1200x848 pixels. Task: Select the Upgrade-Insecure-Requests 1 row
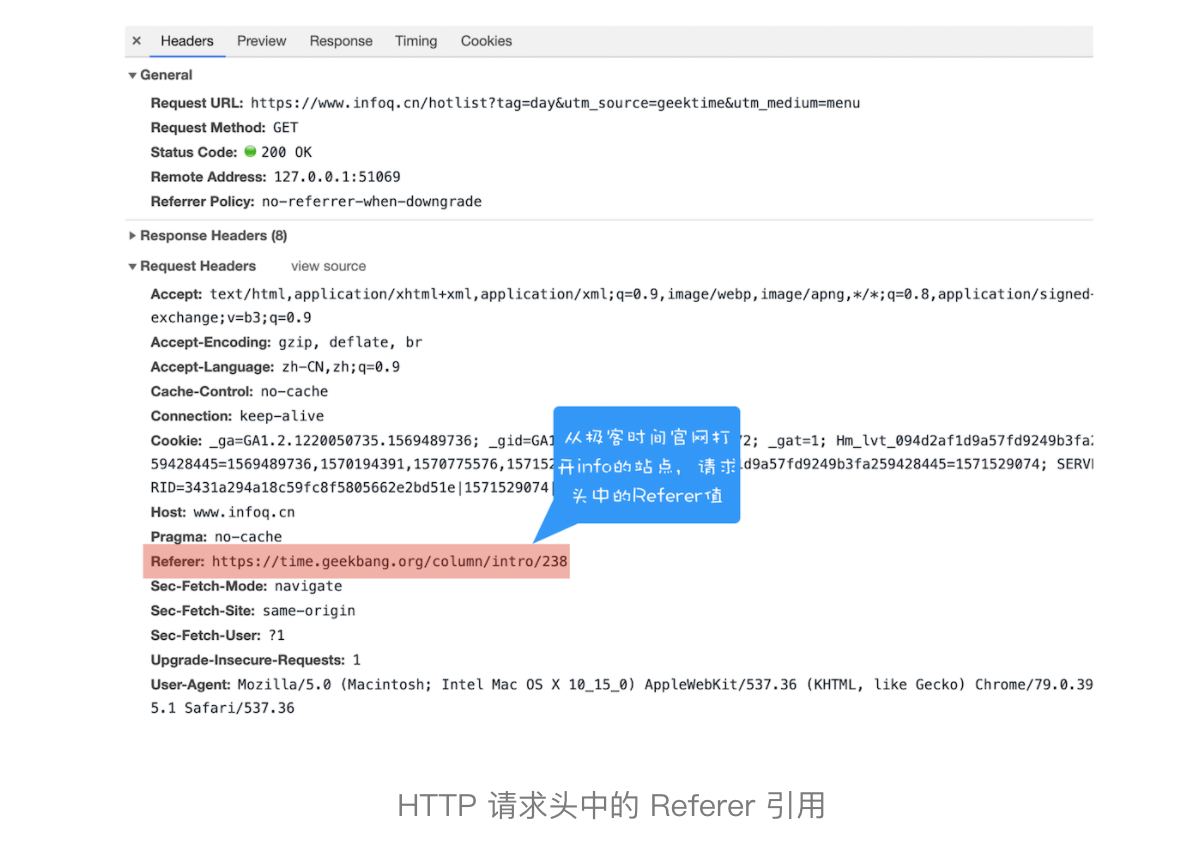[x=255, y=660]
